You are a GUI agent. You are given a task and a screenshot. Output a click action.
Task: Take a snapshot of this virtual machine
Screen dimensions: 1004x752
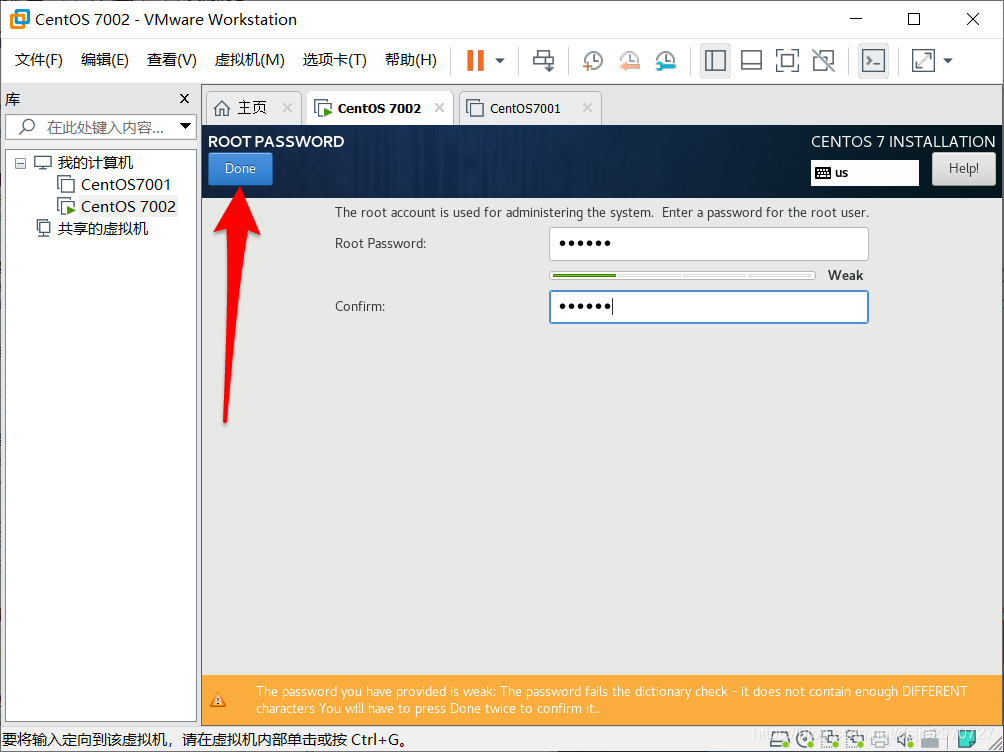tap(592, 61)
